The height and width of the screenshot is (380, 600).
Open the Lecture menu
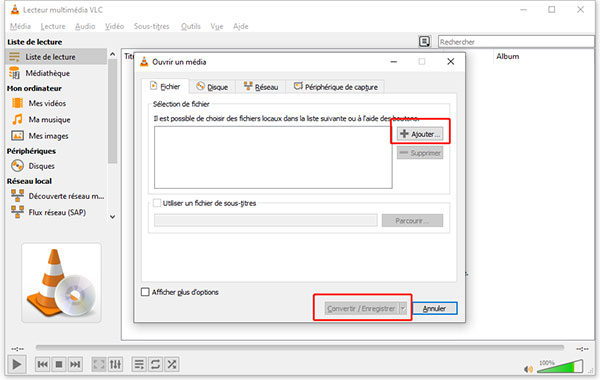53,26
